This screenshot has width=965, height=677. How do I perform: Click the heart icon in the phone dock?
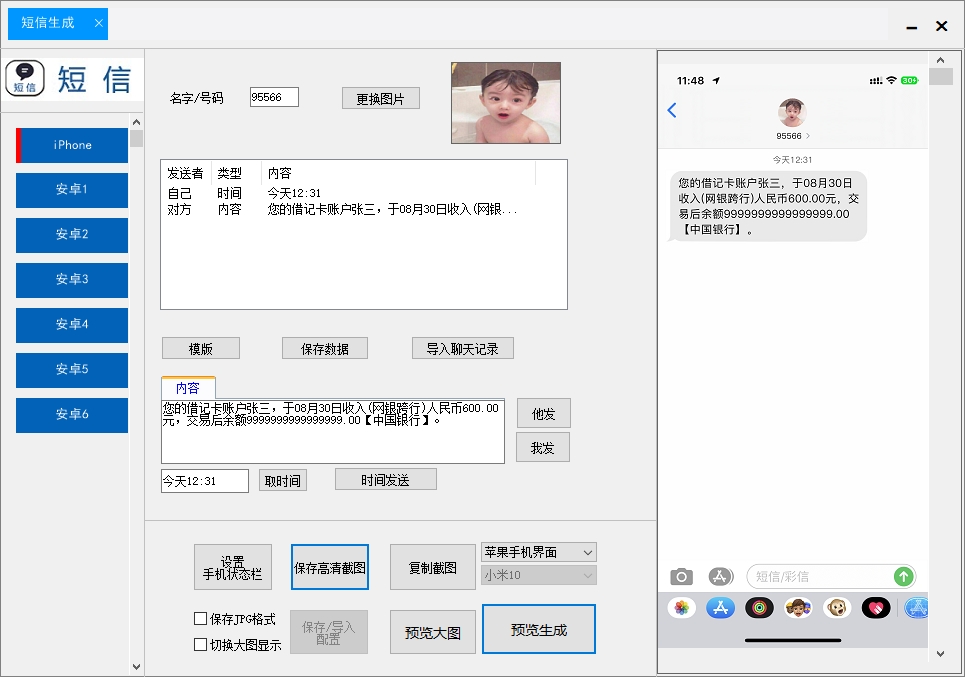coord(876,608)
